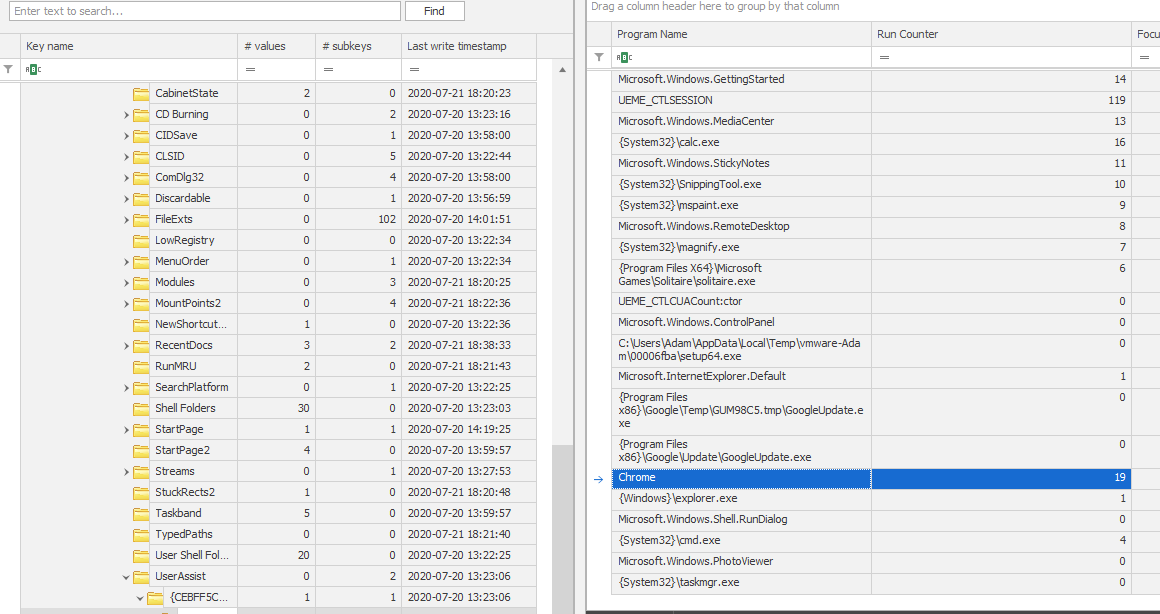Image resolution: width=1160 pixels, height=614 pixels.
Task: Click the Shell Folders folder icon
Action: pos(141,408)
